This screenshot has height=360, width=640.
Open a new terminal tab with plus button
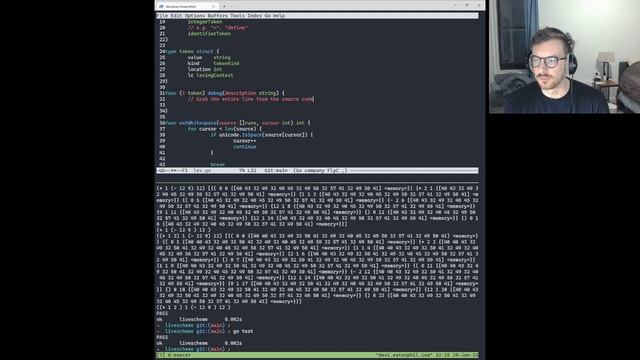[x=224, y=6]
